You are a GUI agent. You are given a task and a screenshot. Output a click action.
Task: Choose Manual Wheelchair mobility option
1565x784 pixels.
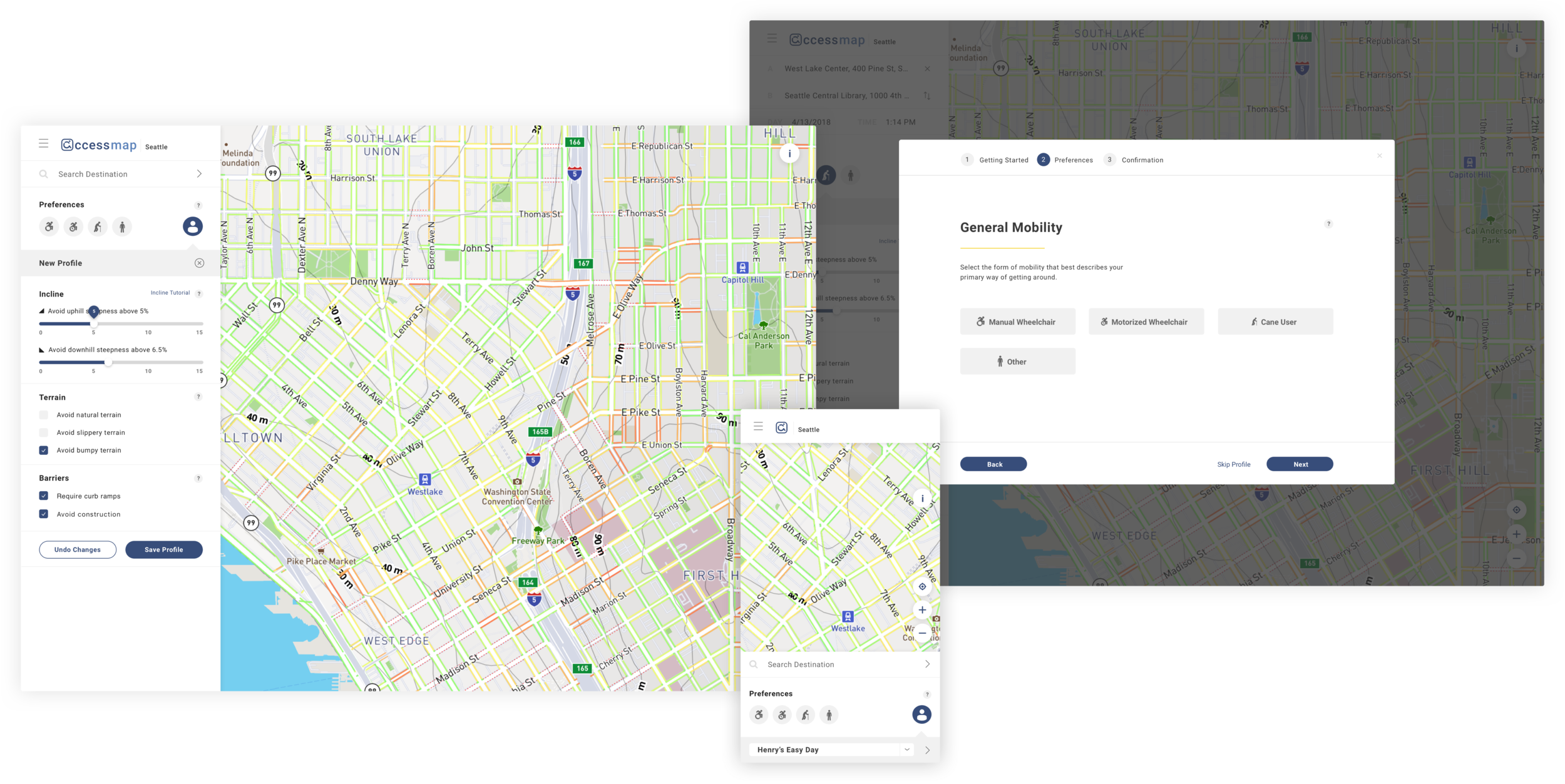tap(1017, 322)
